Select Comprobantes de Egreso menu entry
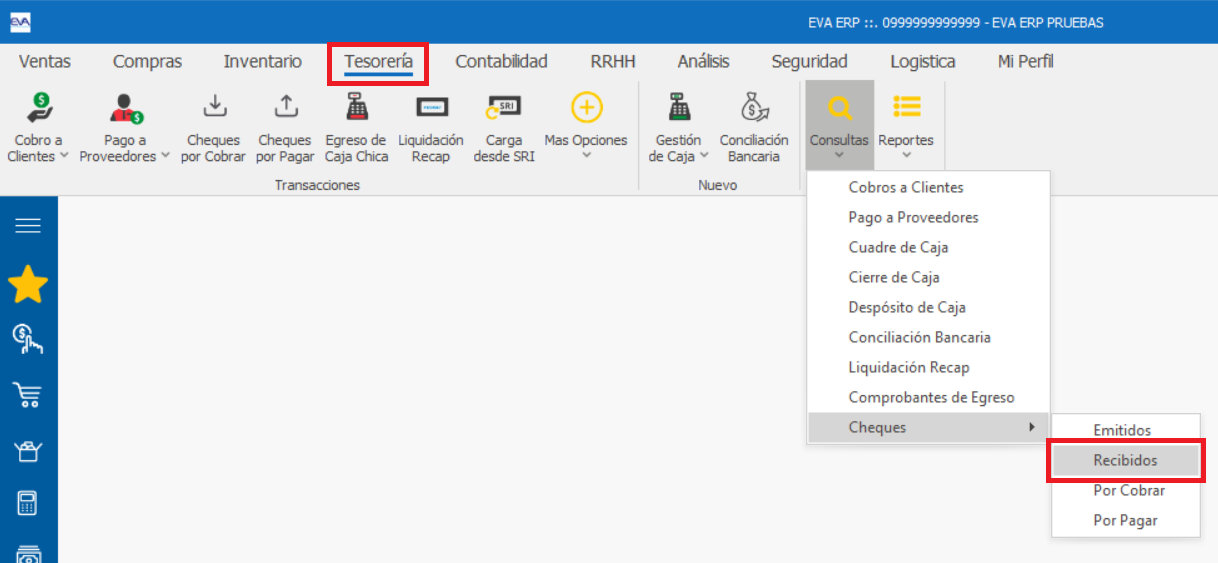Viewport: 1218px width, 563px height. [x=931, y=397]
